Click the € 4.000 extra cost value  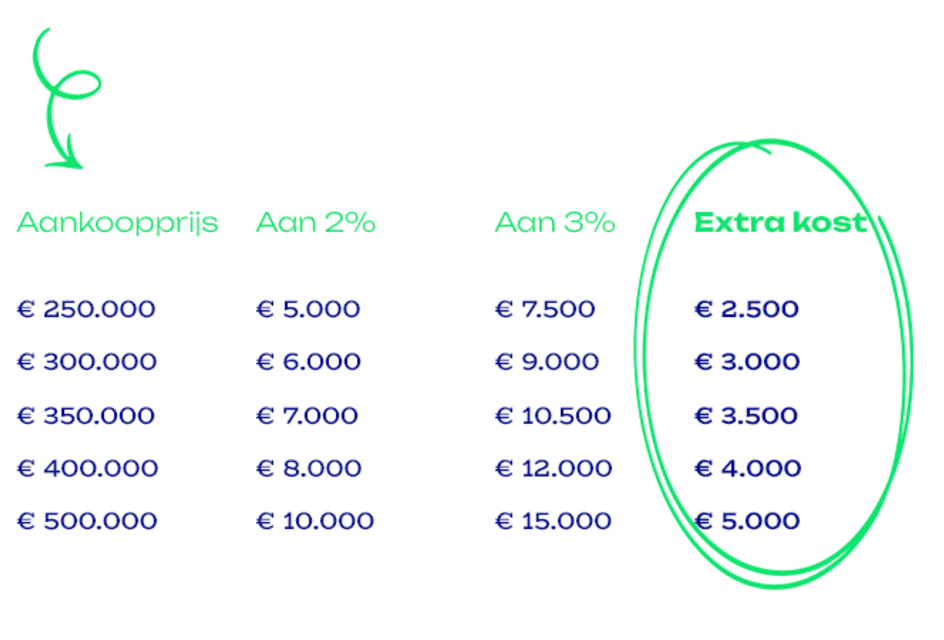(748, 468)
